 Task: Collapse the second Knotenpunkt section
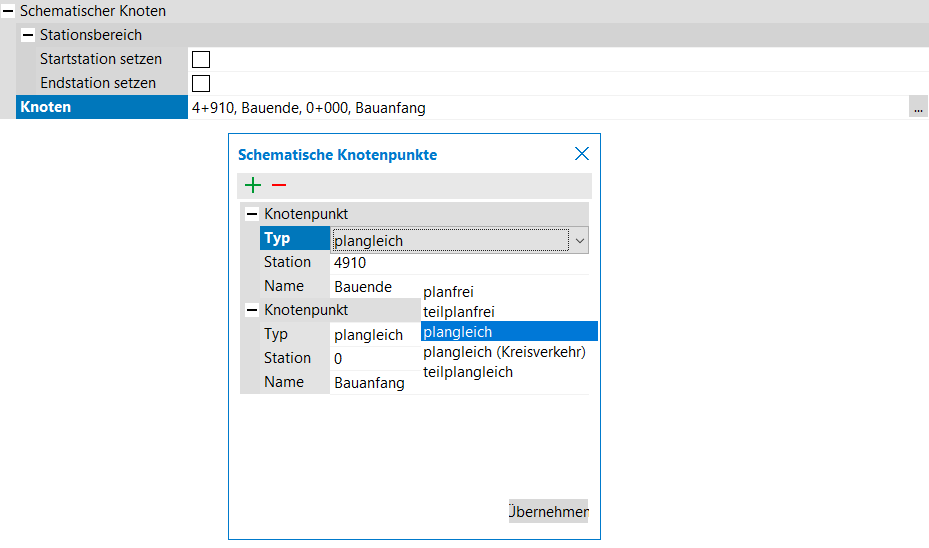coord(252,310)
